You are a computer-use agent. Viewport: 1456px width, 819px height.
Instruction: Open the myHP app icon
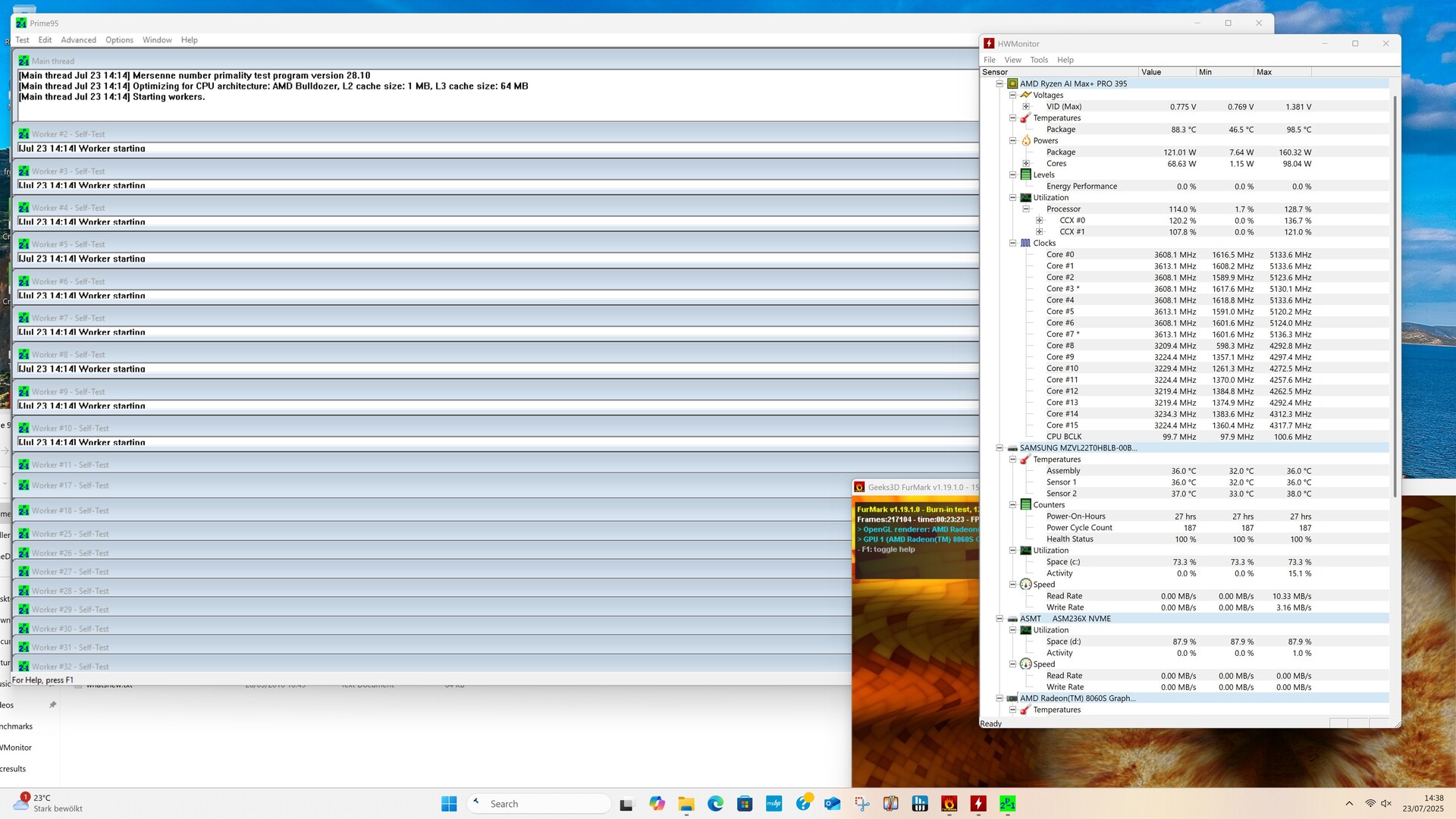773,804
